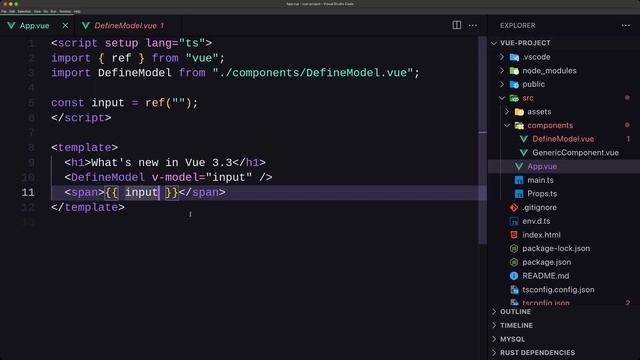
Task: Expand the .vscode folder chevron
Action: point(502,57)
